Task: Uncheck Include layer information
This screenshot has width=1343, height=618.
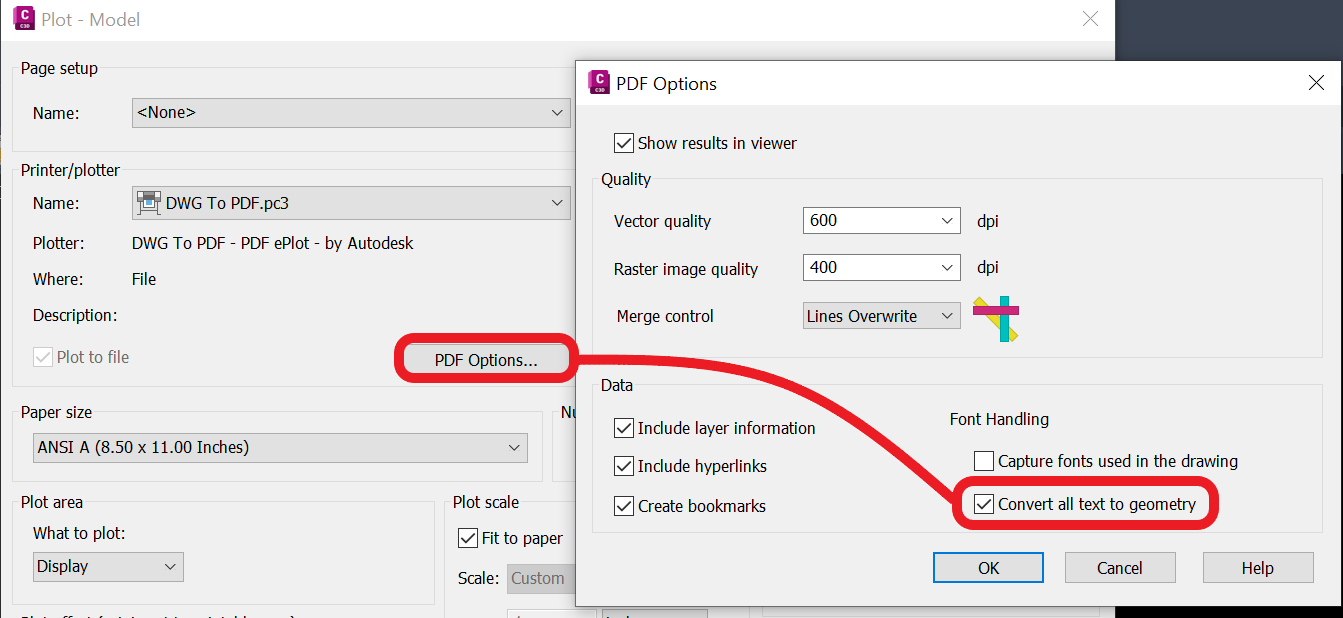Action: coord(622,428)
